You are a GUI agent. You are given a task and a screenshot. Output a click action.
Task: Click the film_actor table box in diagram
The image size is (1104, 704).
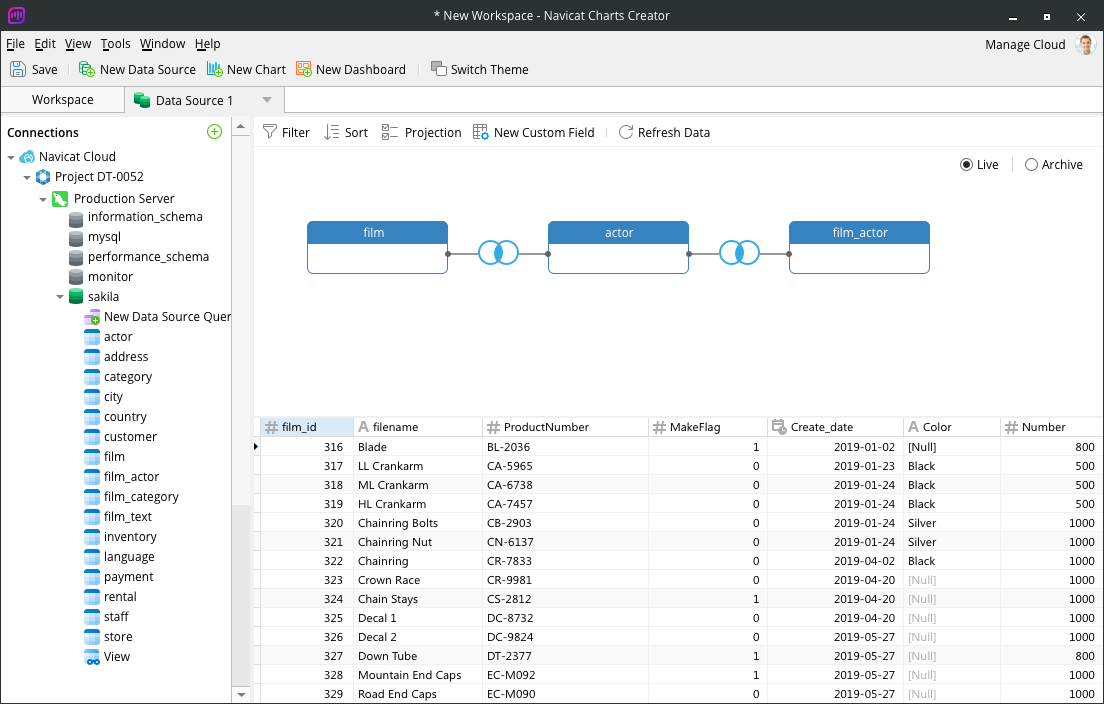(859, 247)
